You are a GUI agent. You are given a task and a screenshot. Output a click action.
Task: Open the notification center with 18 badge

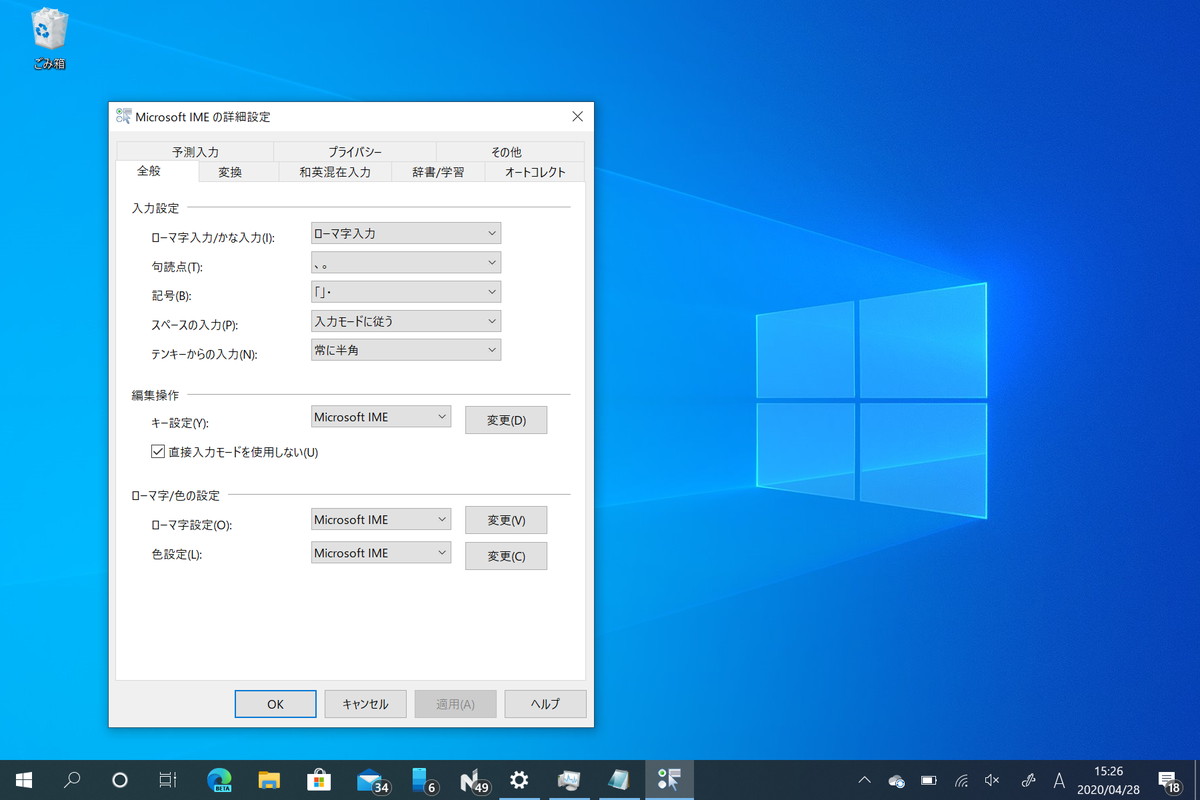click(x=1167, y=779)
